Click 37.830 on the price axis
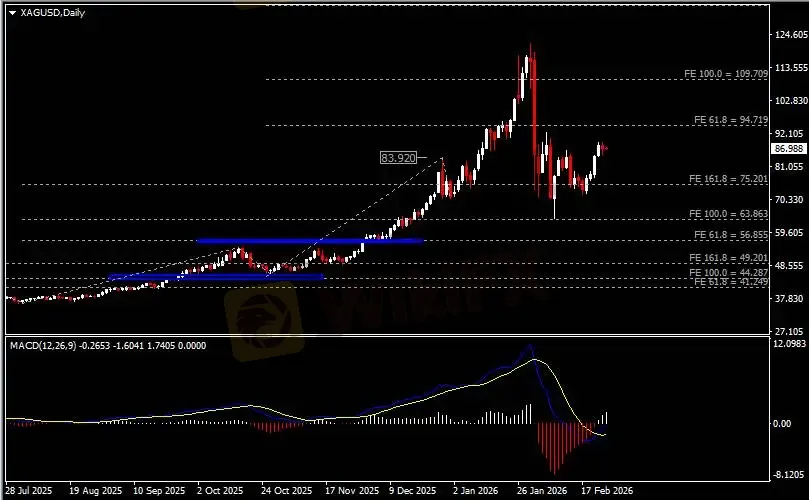Image resolution: width=809 pixels, height=500 pixels. click(x=789, y=299)
